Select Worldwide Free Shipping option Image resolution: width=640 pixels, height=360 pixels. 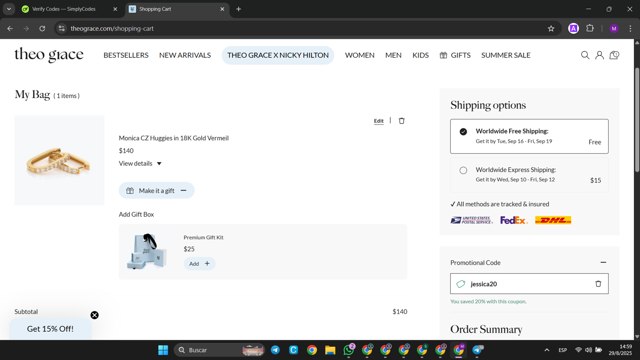point(529,136)
